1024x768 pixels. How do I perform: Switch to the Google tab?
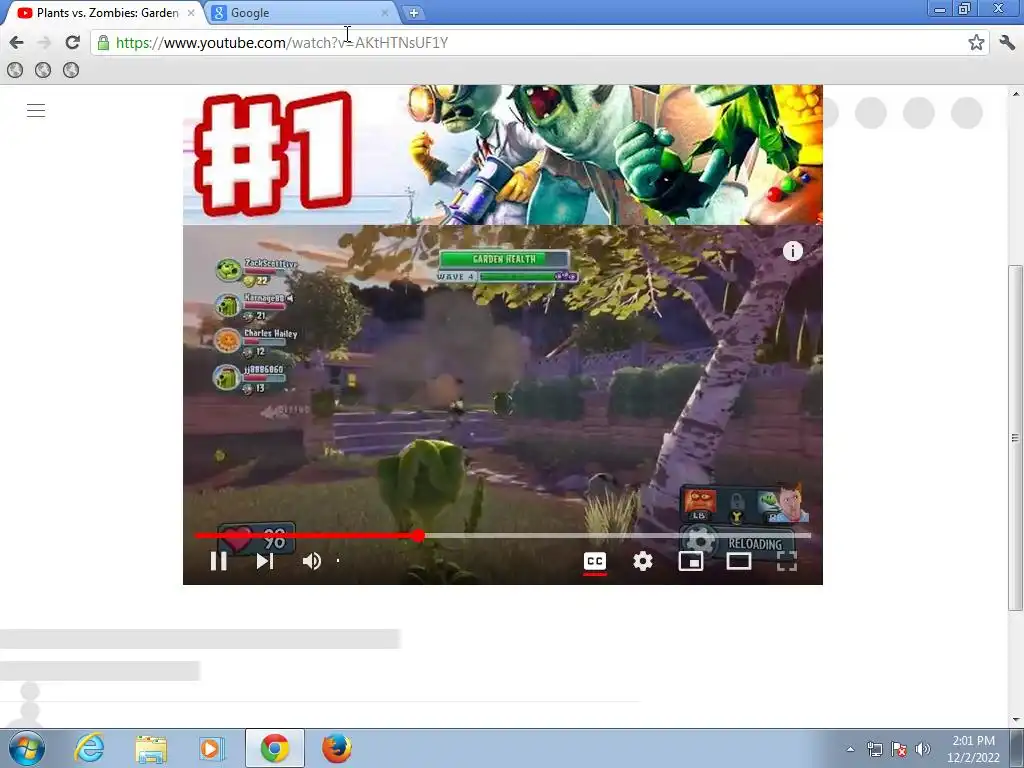[300, 12]
